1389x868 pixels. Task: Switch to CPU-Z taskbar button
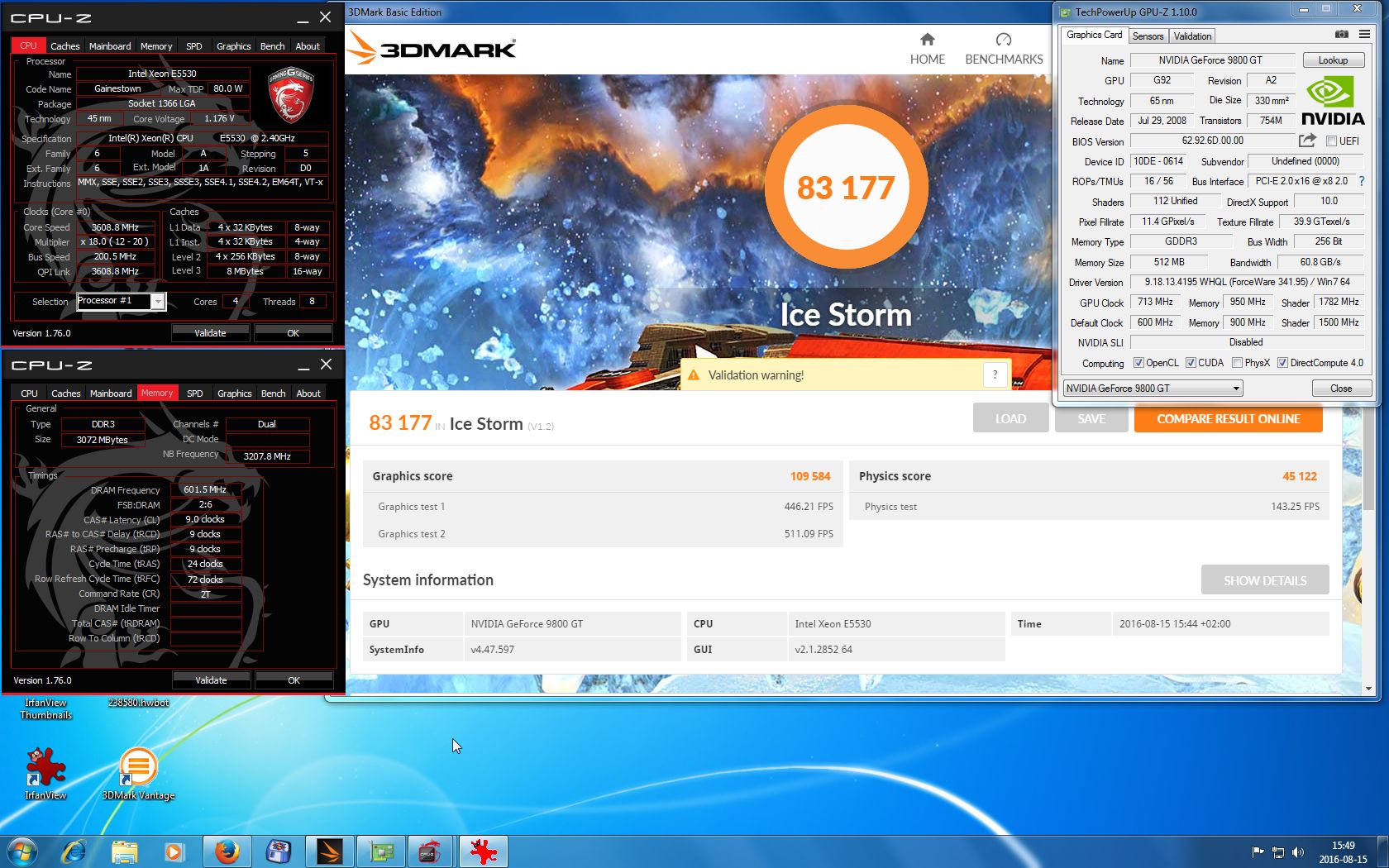[432, 851]
